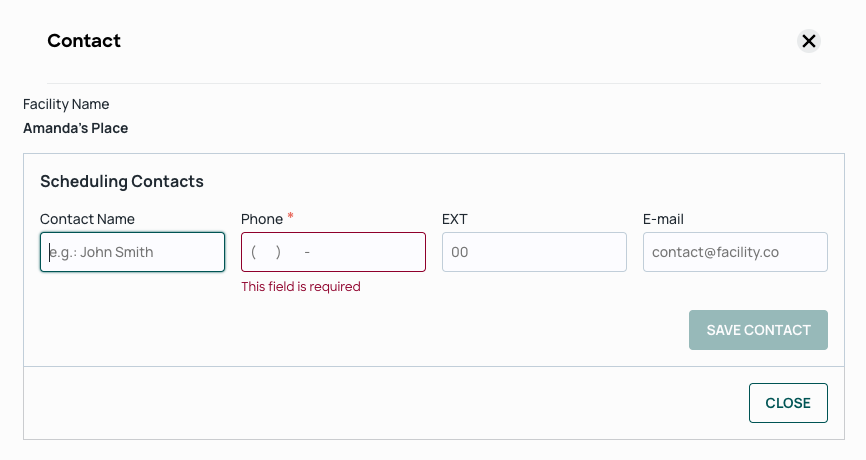Screen dimensions: 866x460
Task: Click the red required asterisk beside Phone
Action: click(291, 216)
